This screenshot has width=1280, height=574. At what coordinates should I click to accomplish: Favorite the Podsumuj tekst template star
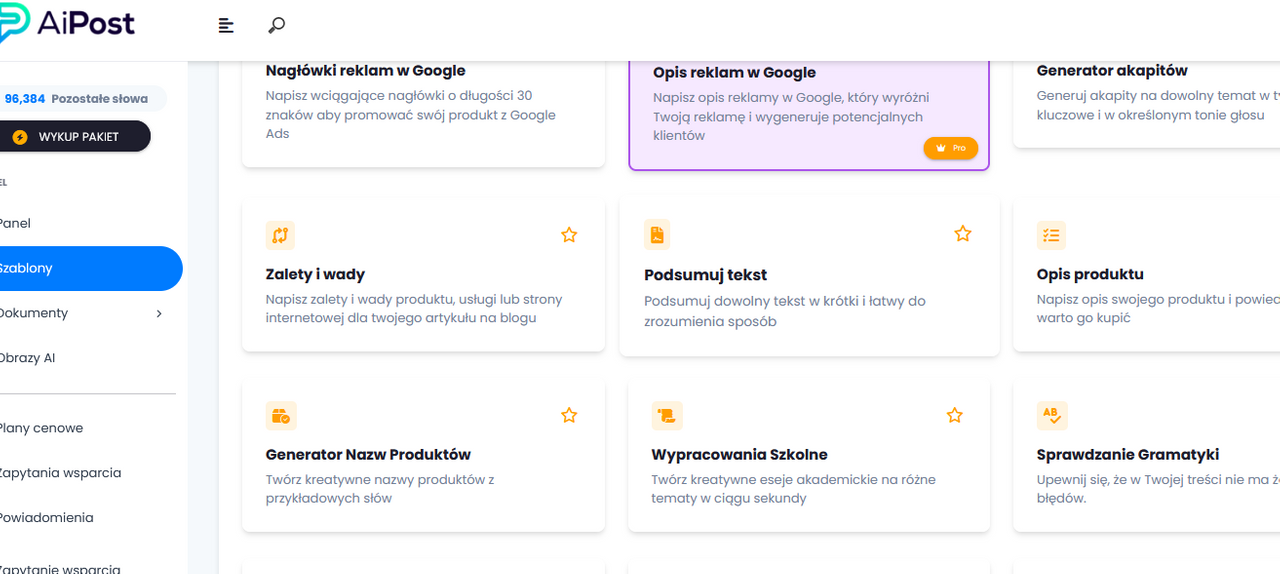(x=963, y=234)
